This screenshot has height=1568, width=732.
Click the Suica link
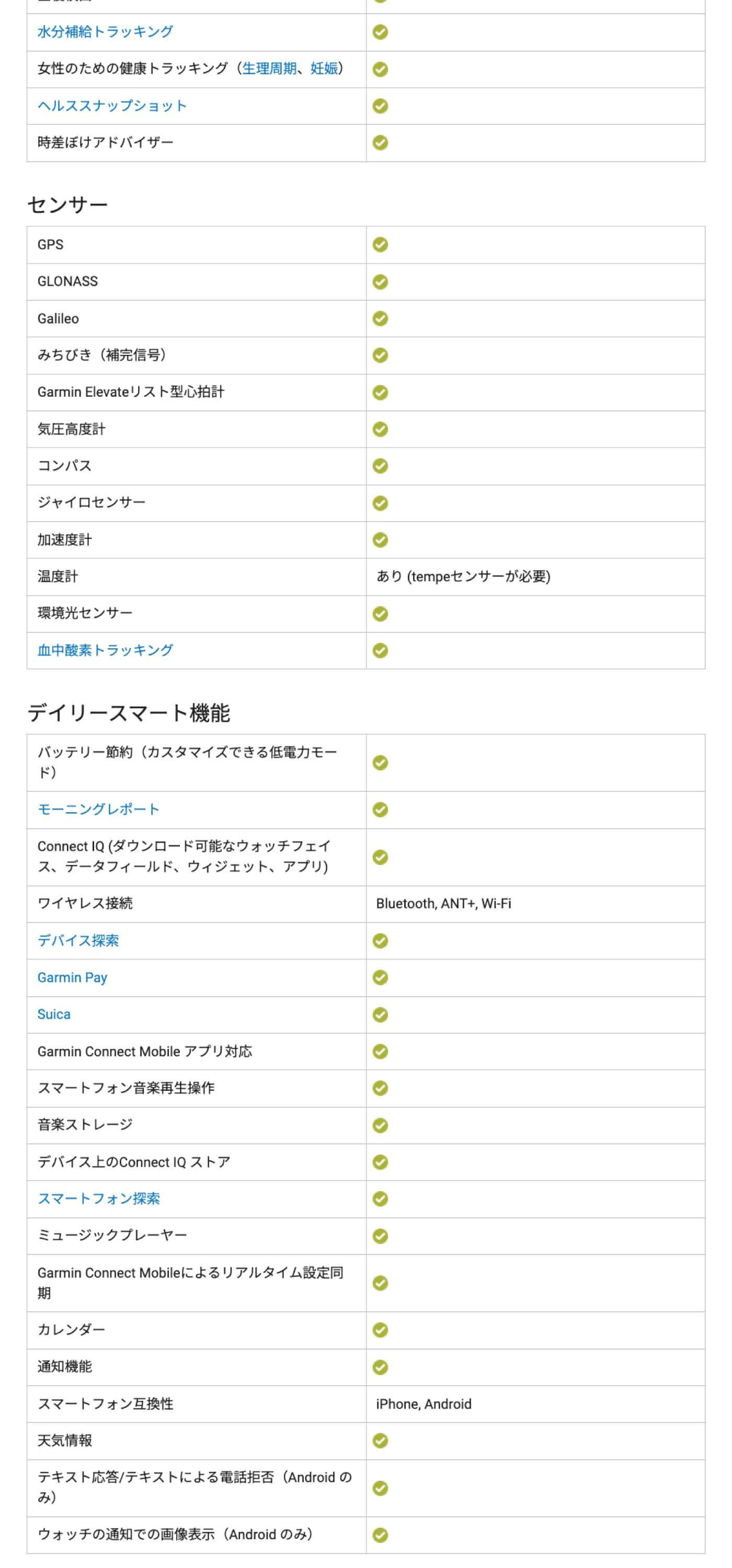(x=53, y=1014)
